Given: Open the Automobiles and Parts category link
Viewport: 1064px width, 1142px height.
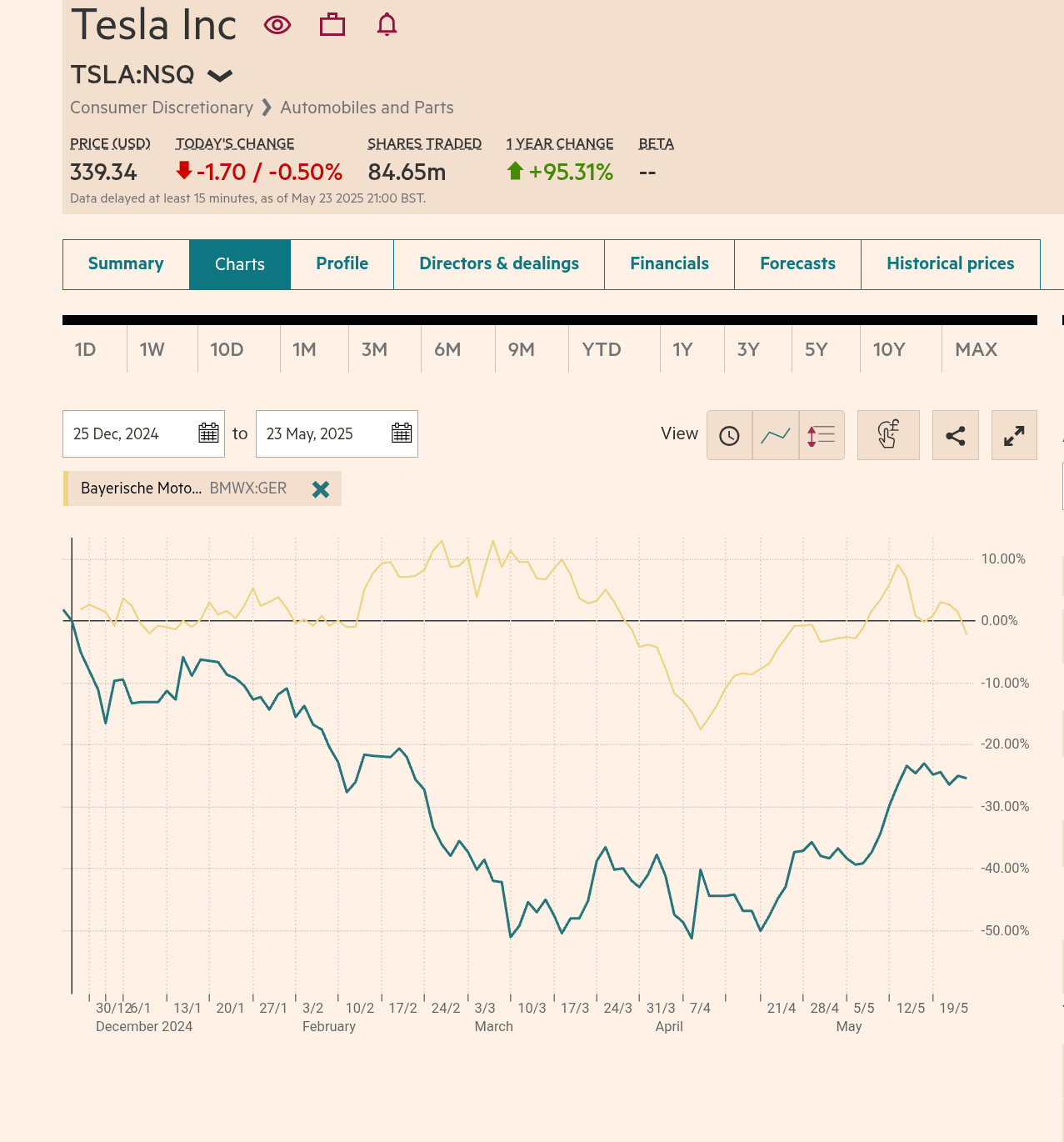Looking at the screenshot, I should (367, 108).
